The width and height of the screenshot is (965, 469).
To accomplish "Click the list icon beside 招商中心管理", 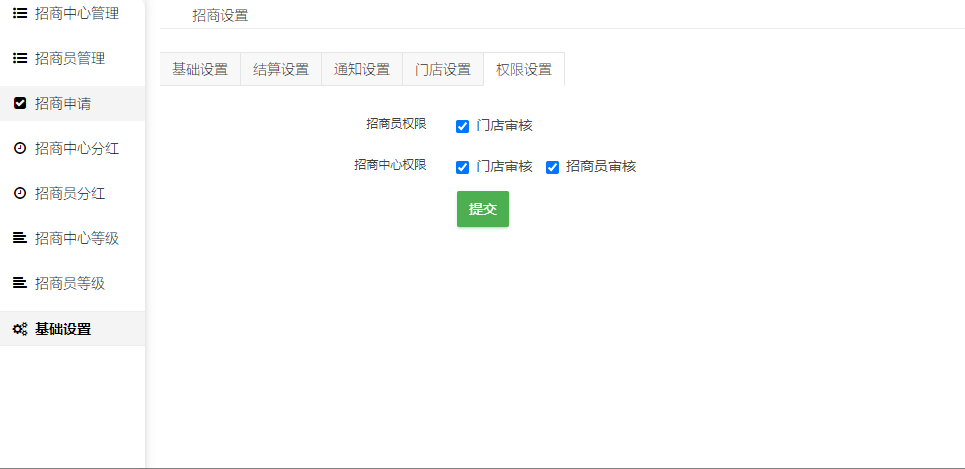I will coord(19,14).
